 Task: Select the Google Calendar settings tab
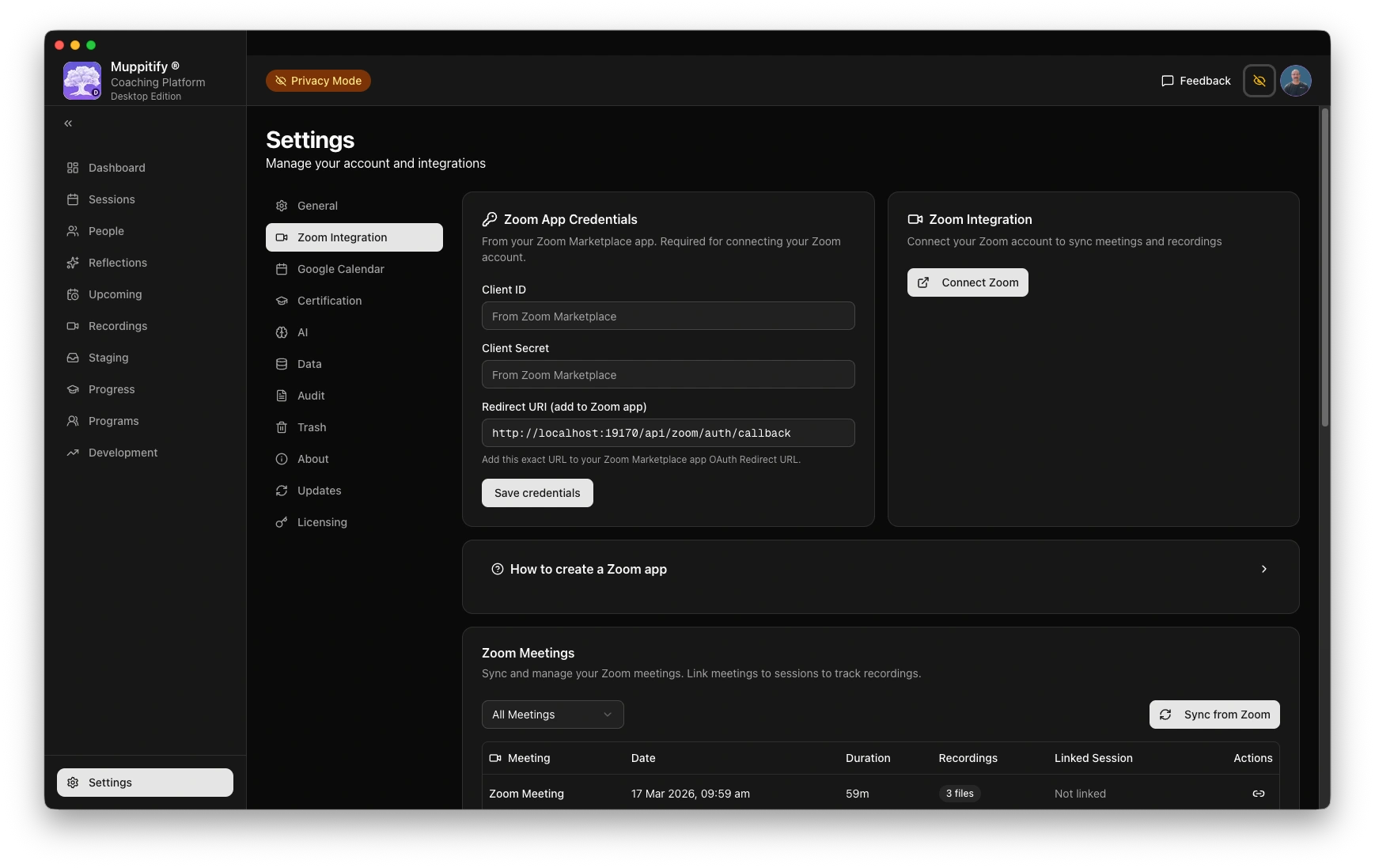tap(340, 269)
